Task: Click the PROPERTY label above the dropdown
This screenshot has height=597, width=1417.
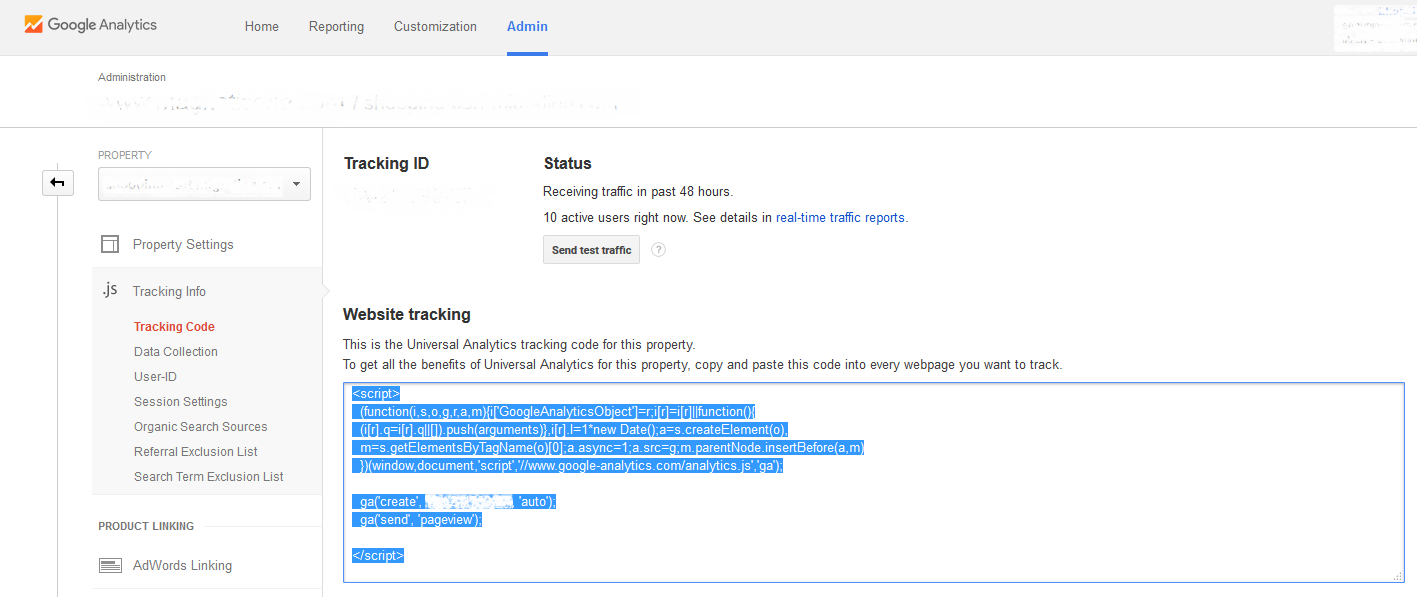Action: point(125,156)
